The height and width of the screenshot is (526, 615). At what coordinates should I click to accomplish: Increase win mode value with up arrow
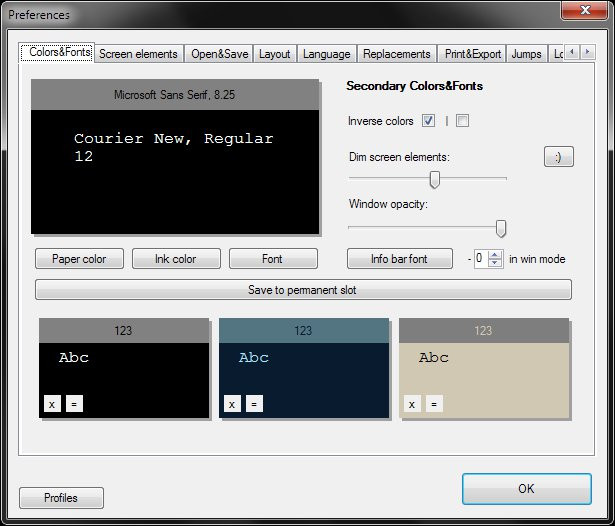click(495, 255)
